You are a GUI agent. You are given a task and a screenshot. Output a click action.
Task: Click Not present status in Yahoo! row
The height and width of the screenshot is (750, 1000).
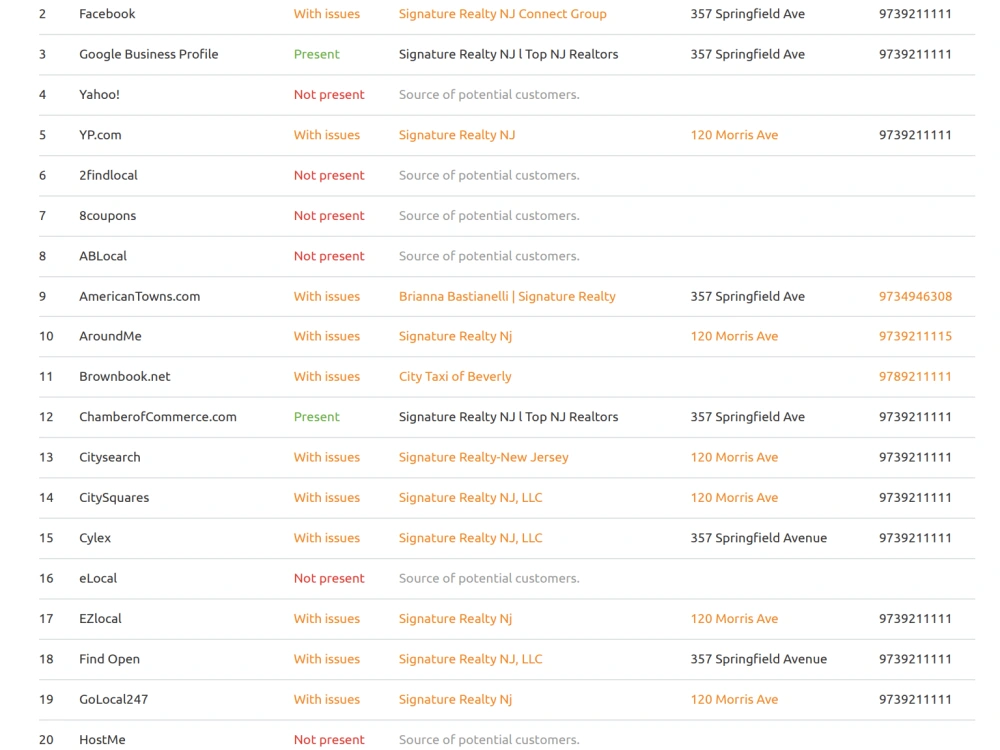click(x=329, y=94)
